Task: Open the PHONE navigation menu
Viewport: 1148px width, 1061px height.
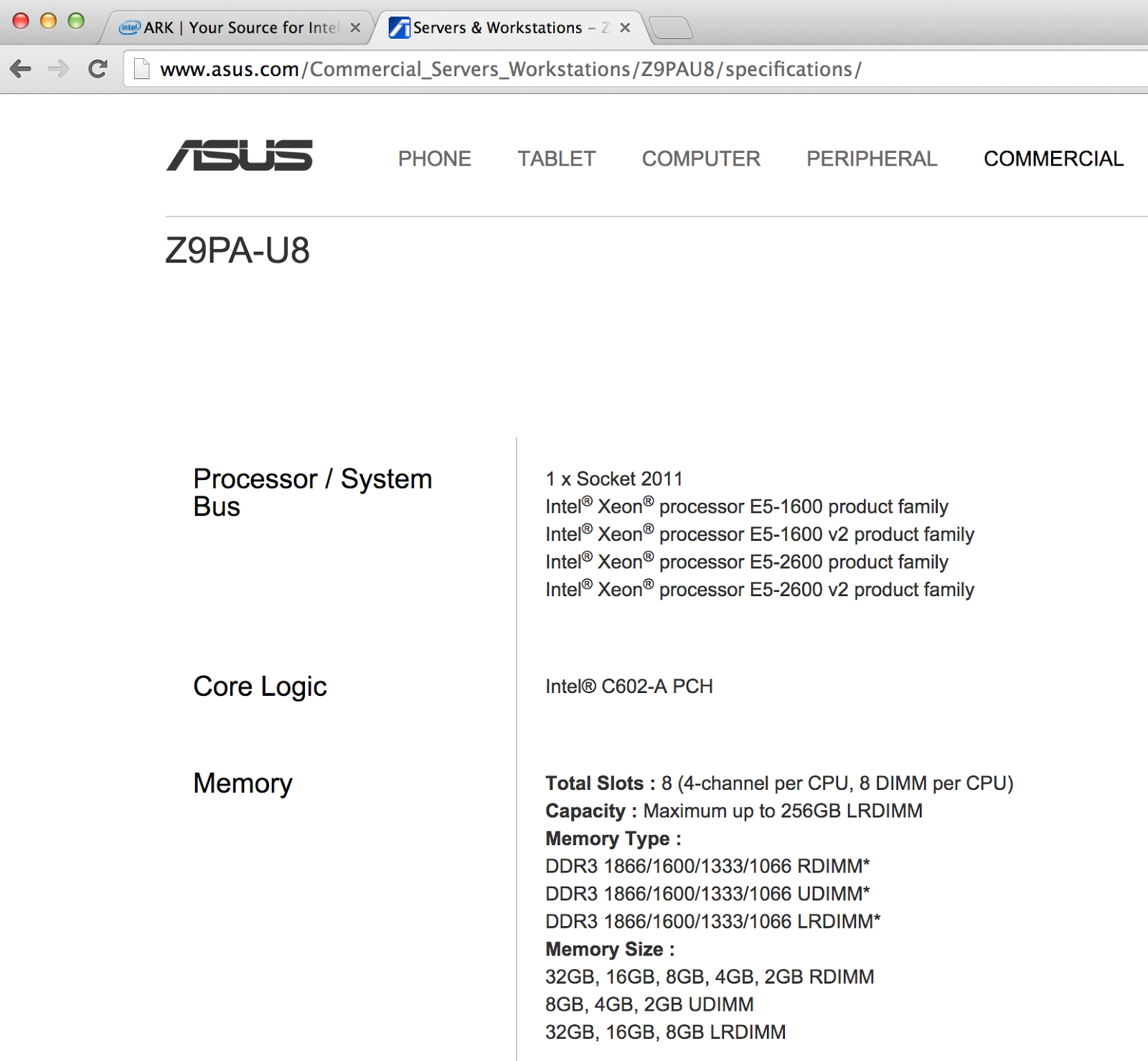Action: pos(435,159)
